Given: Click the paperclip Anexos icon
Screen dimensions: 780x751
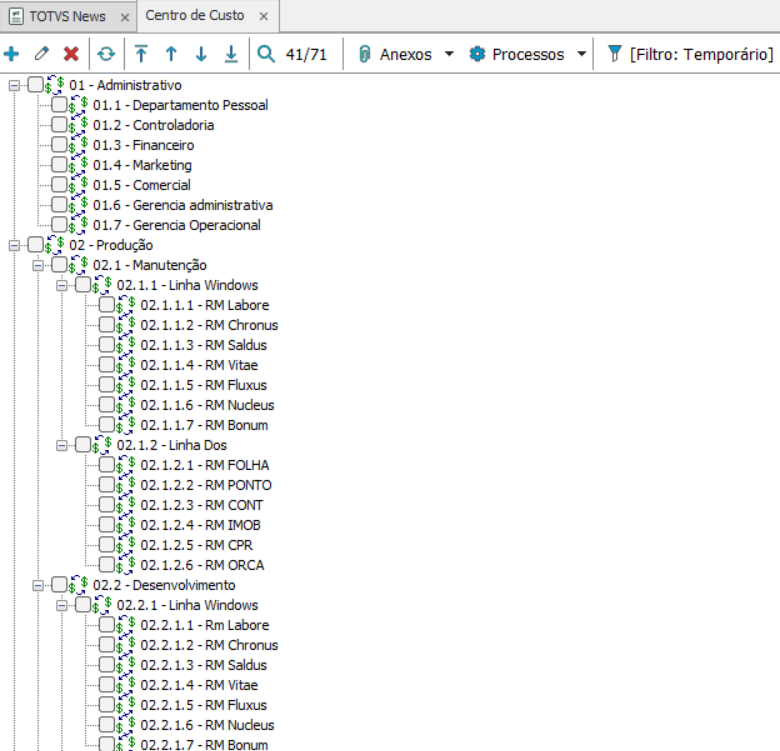Looking at the screenshot, I should (365, 54).
